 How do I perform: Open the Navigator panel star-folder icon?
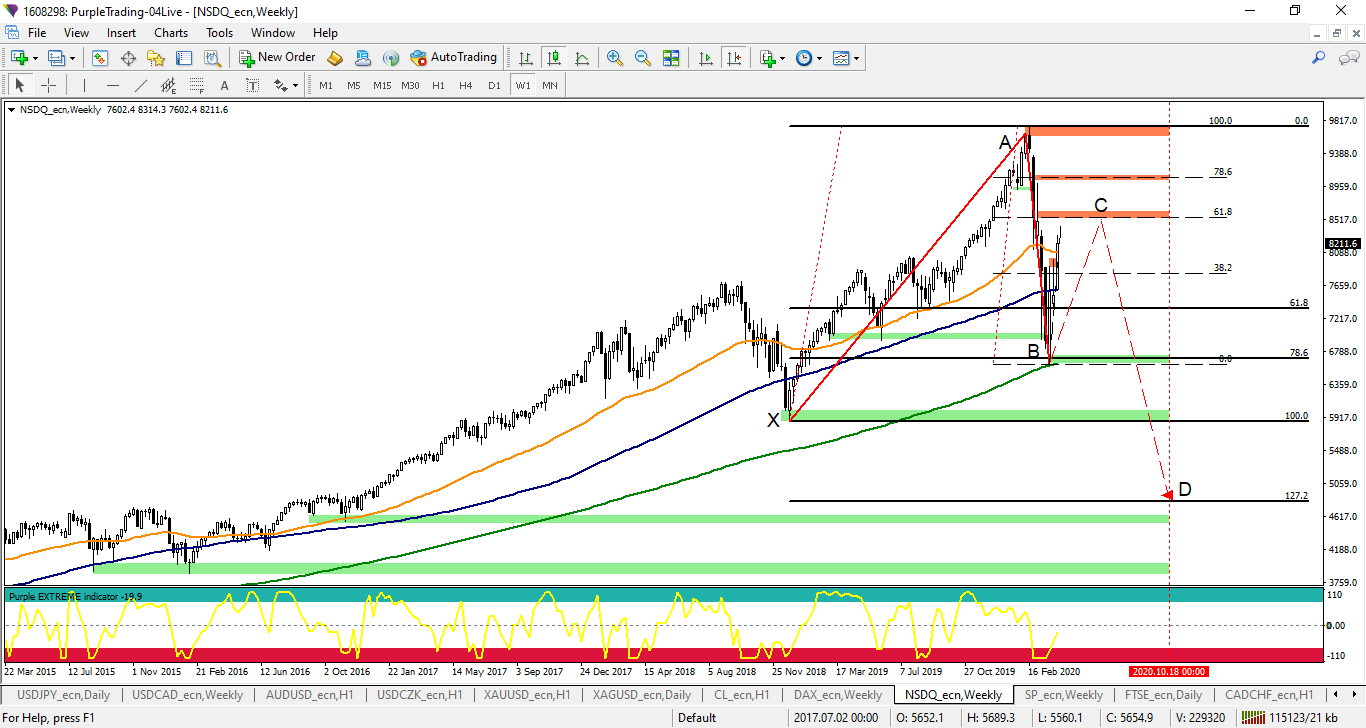pos(156,58)
